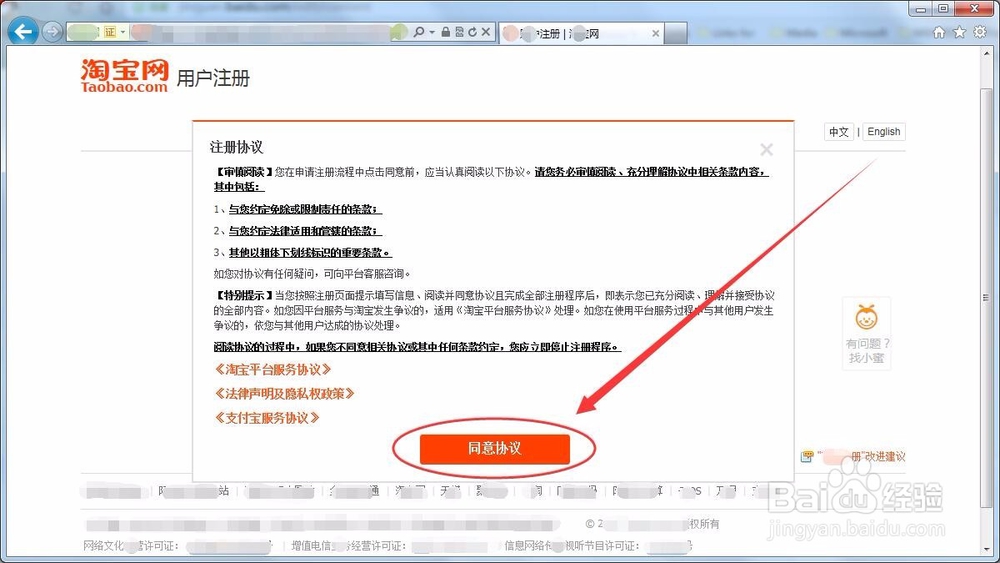1000x563 pixels.
Task: Click the Taobao.com logo
Action: click(124, 75)
